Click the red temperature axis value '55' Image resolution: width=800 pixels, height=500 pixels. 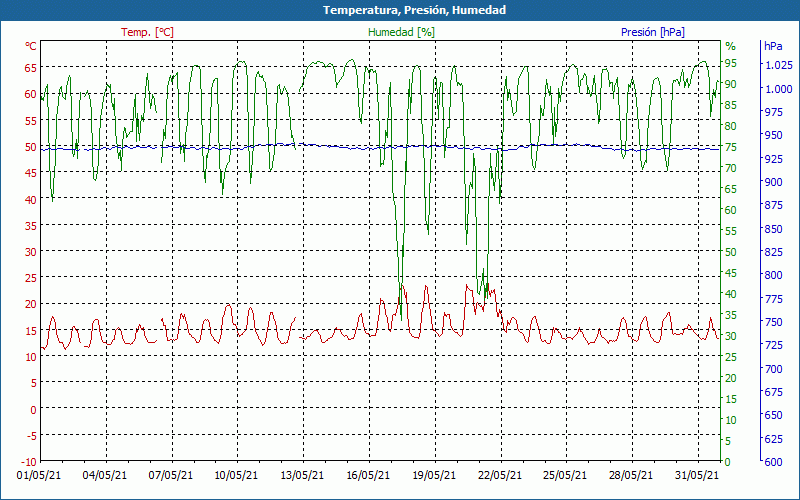pyautogui.click(x=31, y=120)
